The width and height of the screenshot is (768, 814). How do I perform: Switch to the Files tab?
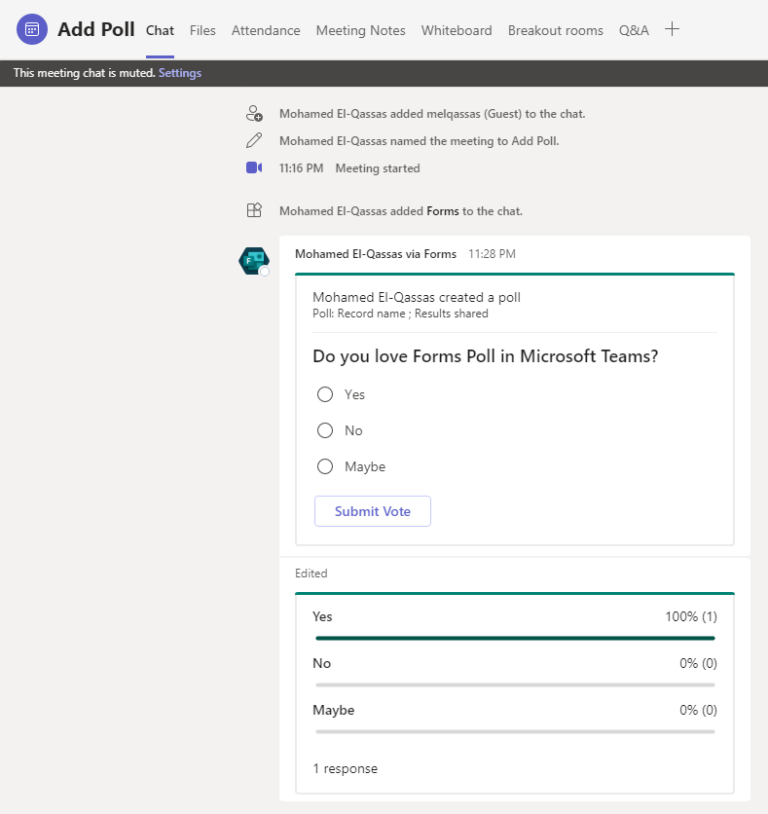point(202,30)
